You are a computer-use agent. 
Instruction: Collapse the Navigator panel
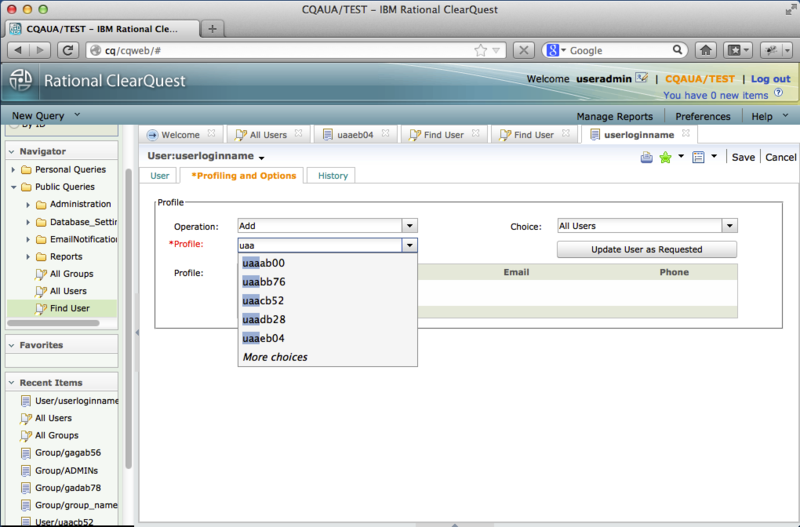click(11, 152)
